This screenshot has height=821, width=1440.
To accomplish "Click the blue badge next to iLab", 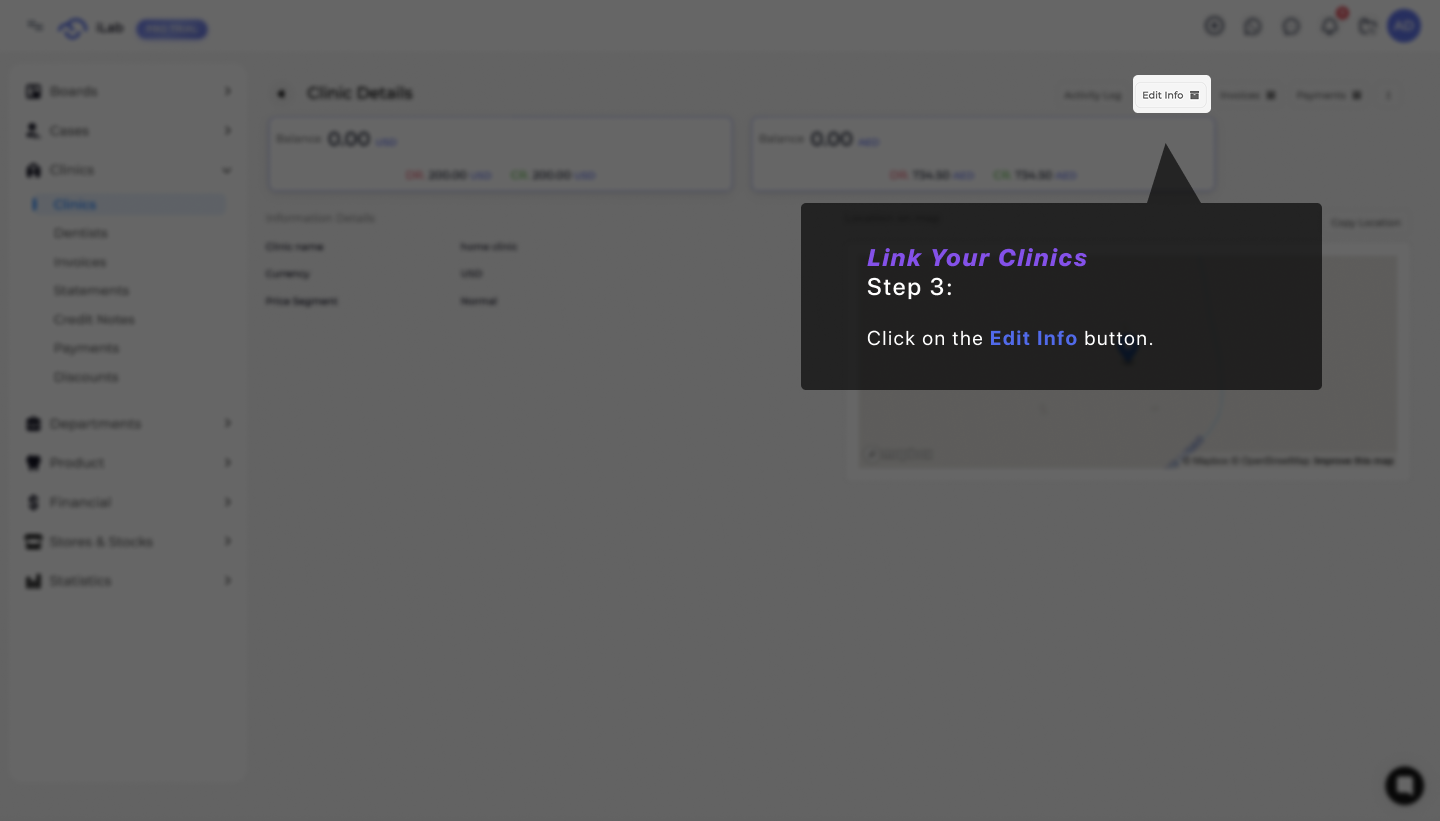I will click(x=172, y=29).
